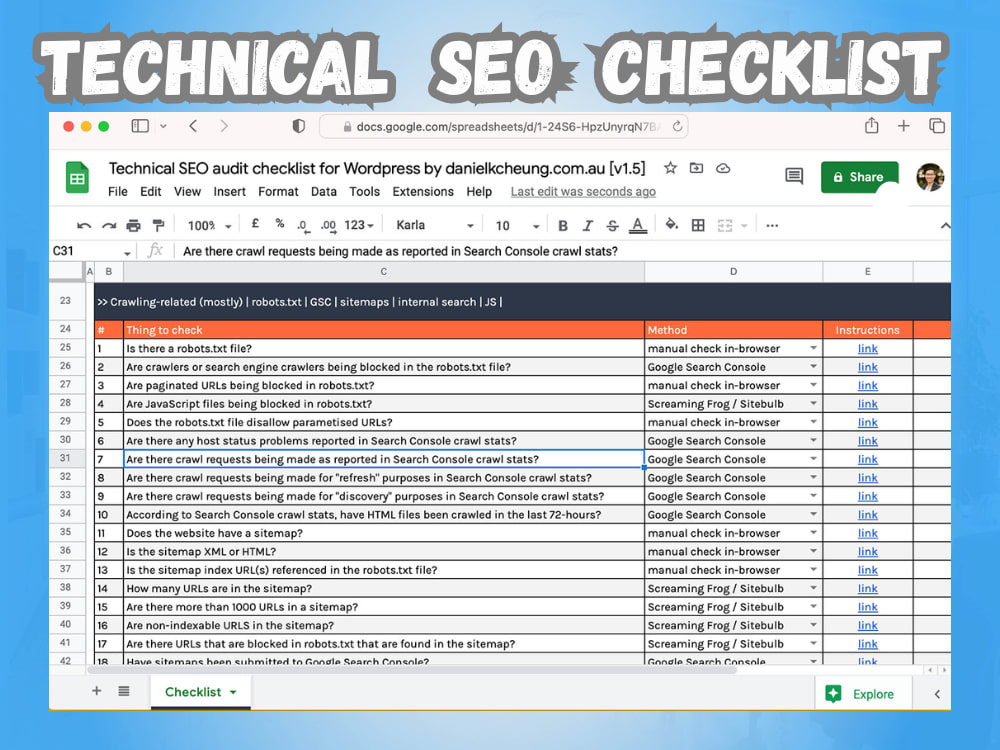Click the Safari sidebar toggle icon
1000x750 pixels.
[140, 126]
